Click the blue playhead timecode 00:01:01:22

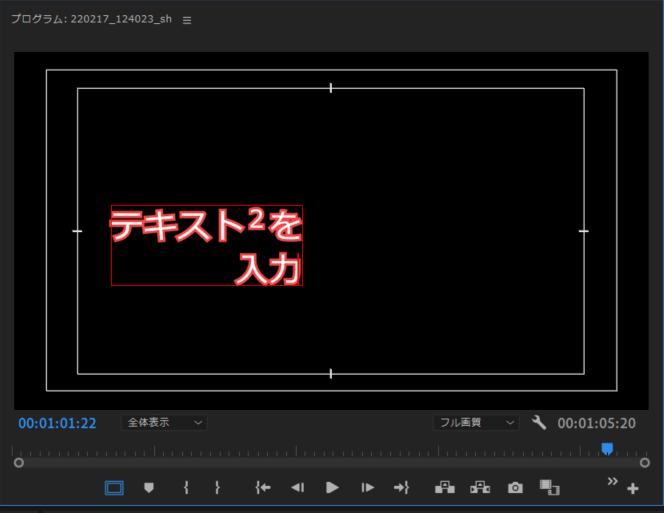57,423
